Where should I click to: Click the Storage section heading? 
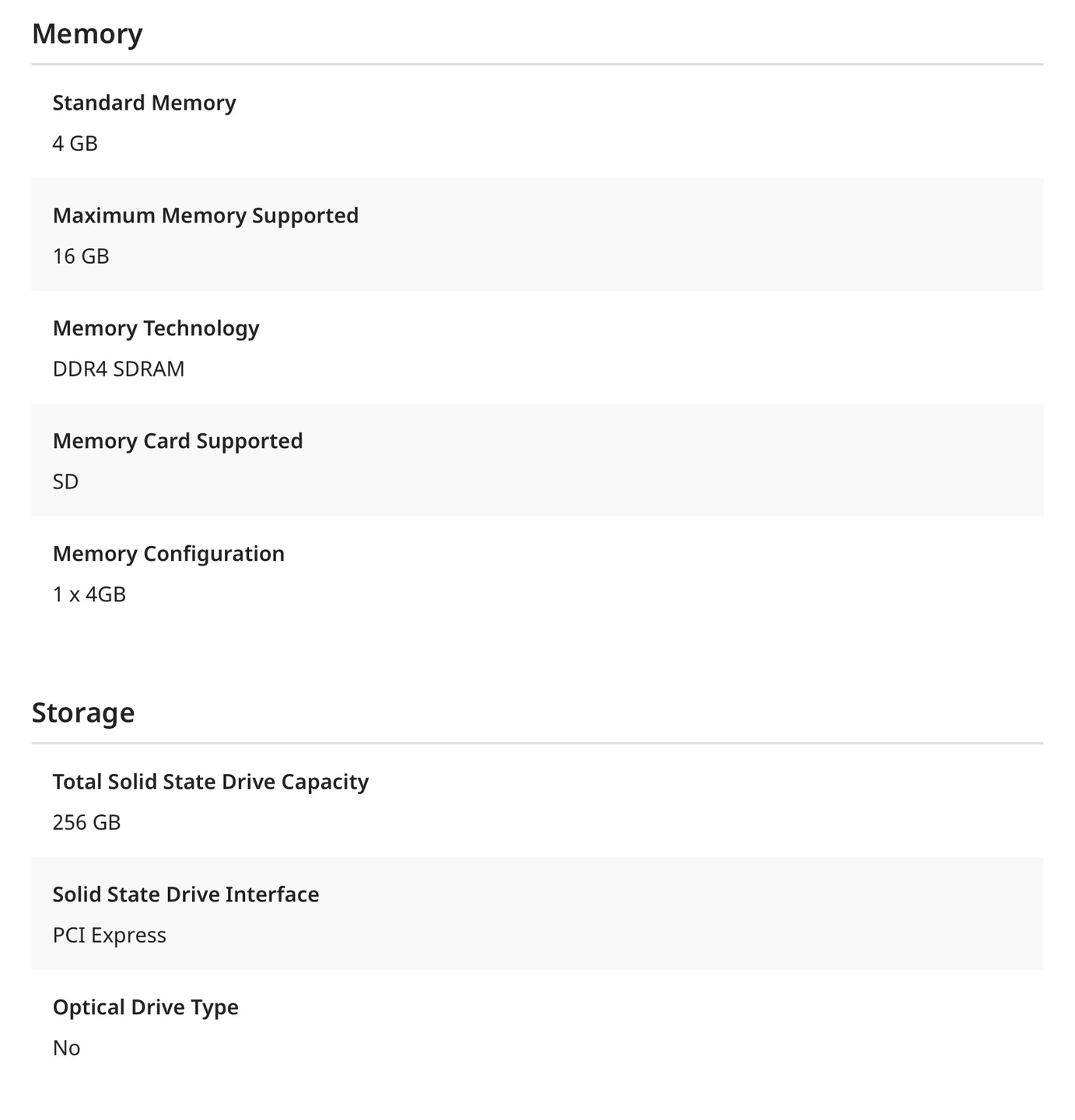(83, 712)
